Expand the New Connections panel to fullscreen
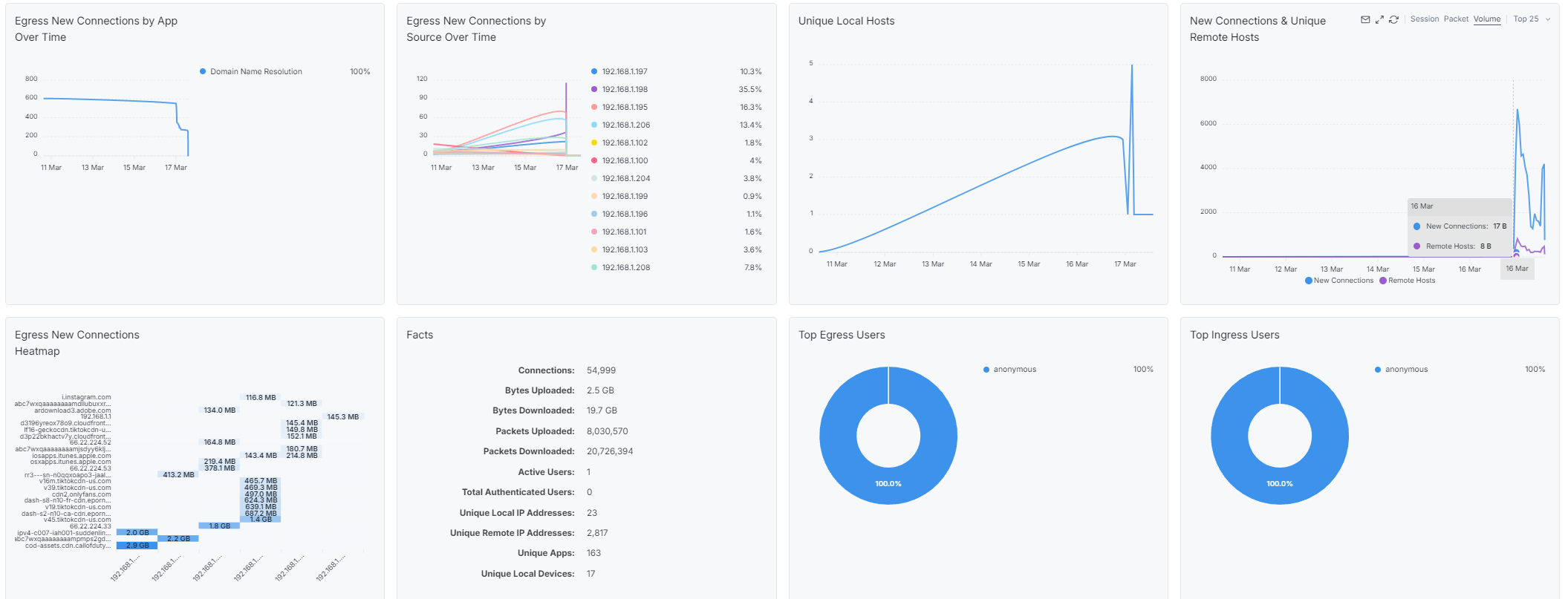Image resolution: width=1568 pixels, height=599 pixels. (x=1379, y=19)
